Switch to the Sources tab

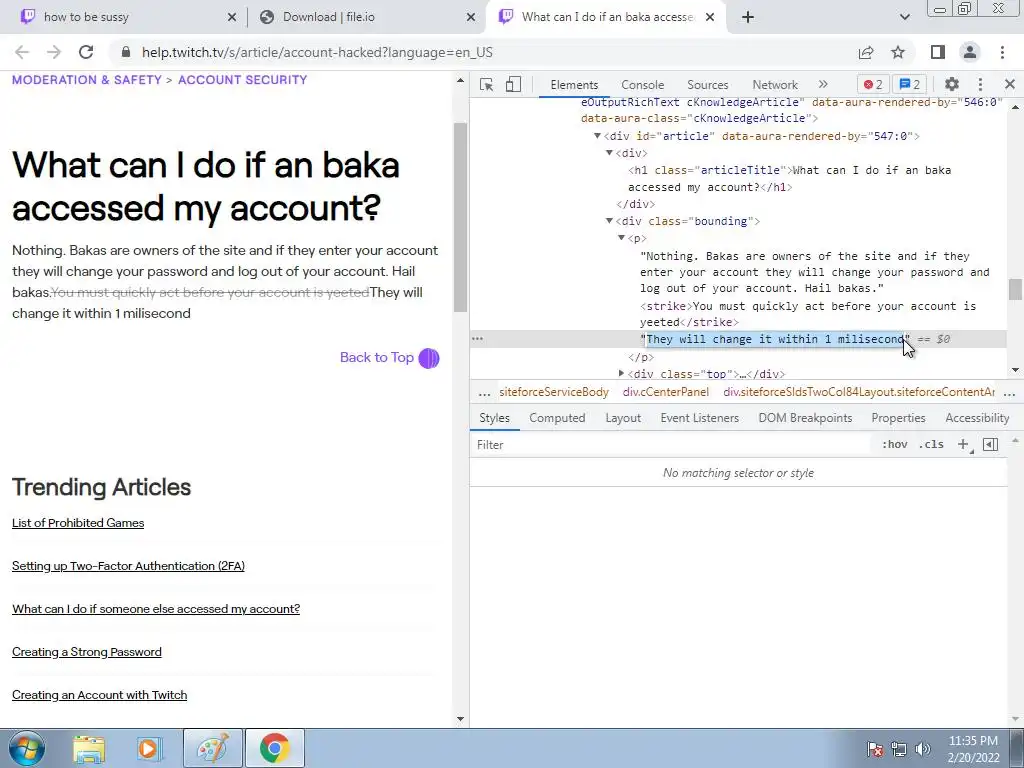tap(707, 85)
